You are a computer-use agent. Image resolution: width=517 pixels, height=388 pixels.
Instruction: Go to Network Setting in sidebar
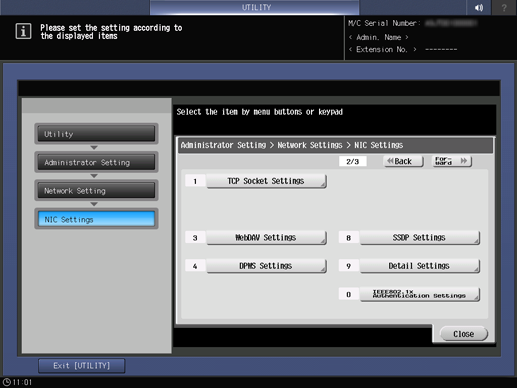(x=96, y=191)
